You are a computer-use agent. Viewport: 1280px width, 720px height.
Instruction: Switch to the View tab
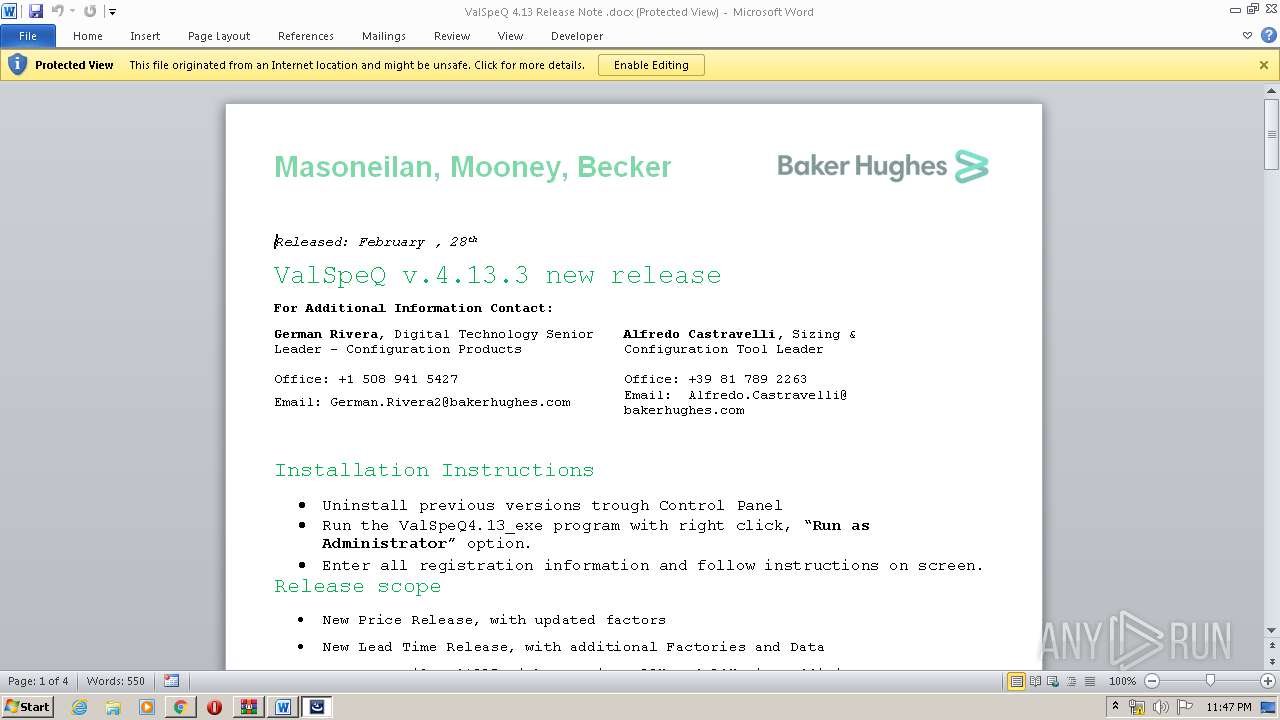pyautogui.click(x=510, y=36)
